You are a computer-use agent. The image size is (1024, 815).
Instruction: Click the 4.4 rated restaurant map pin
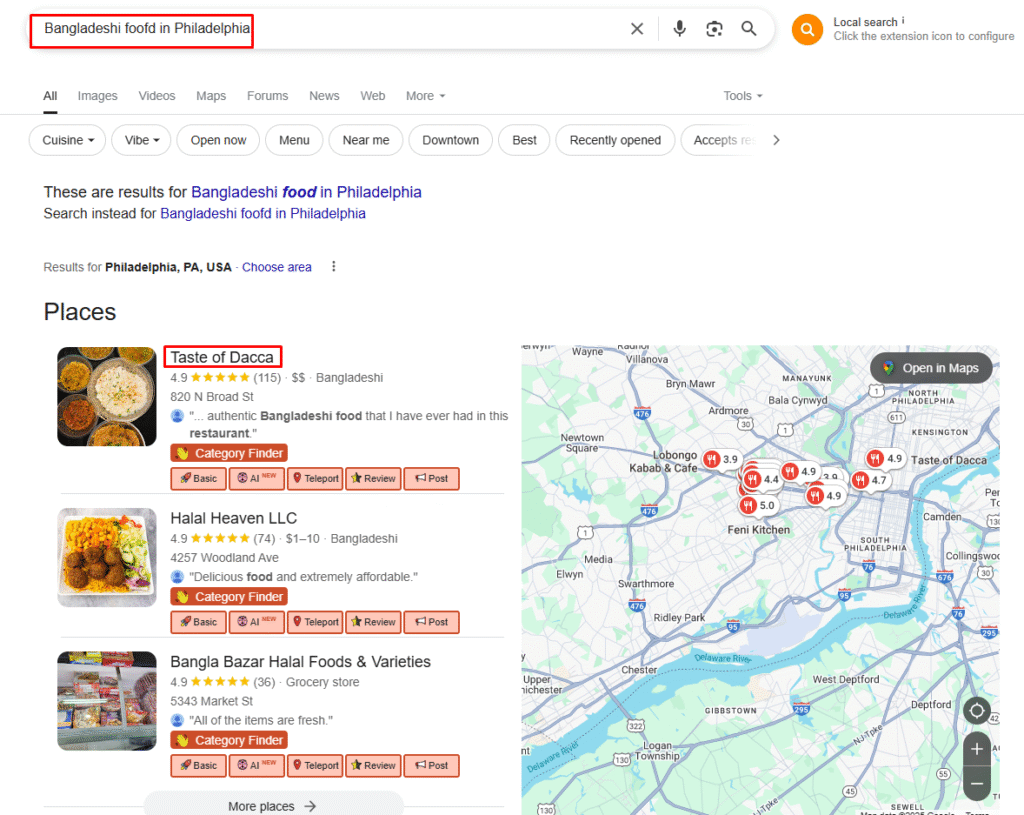pos(763,479)
